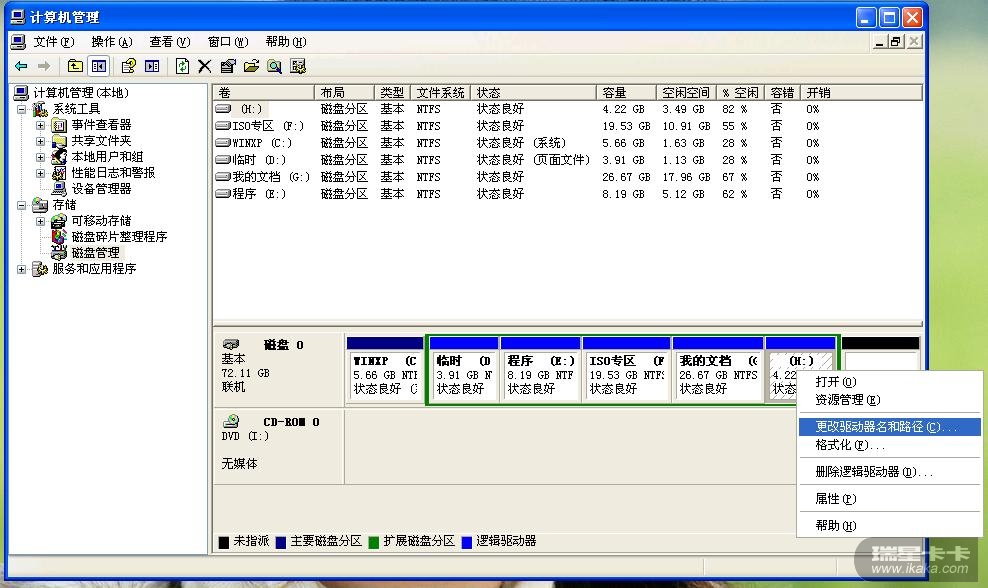Image resolution: width=988 pixels, height=588 pixels.
Task: Click the magnifier search toolbar icon
Action: coord(274,66)
